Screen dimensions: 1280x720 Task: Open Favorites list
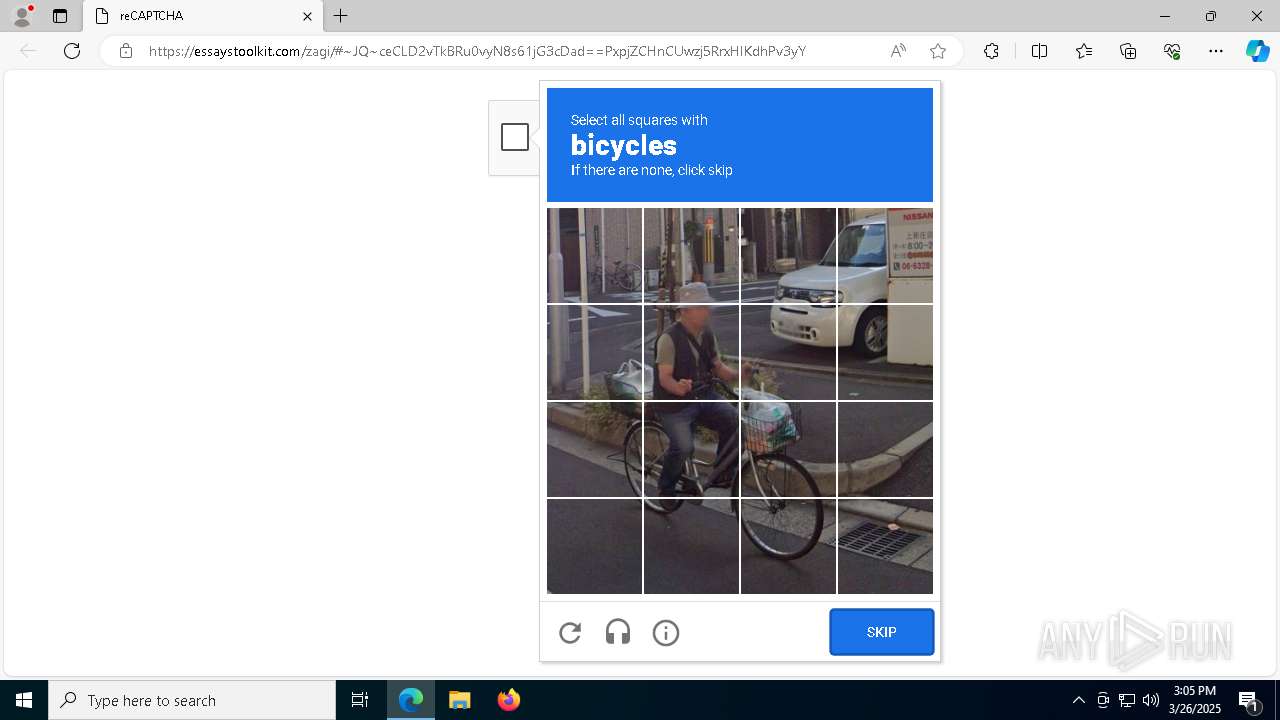(1084, 51)
